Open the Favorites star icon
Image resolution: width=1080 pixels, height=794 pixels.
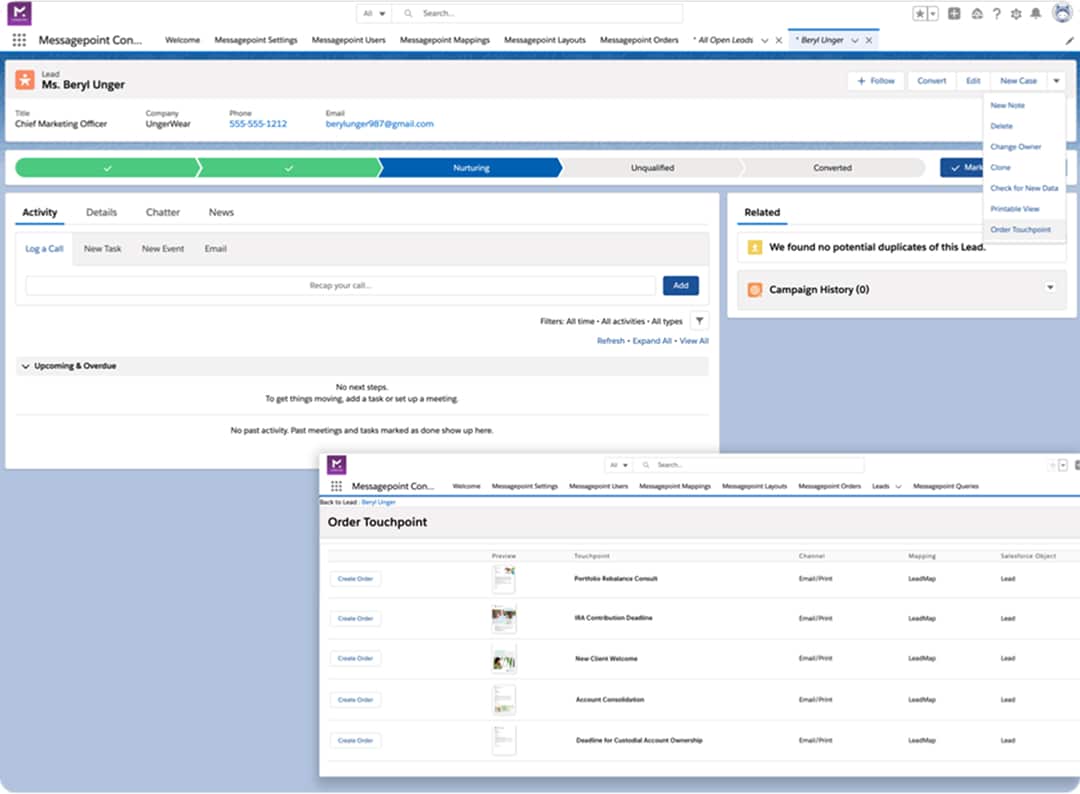tap(920, 13)
